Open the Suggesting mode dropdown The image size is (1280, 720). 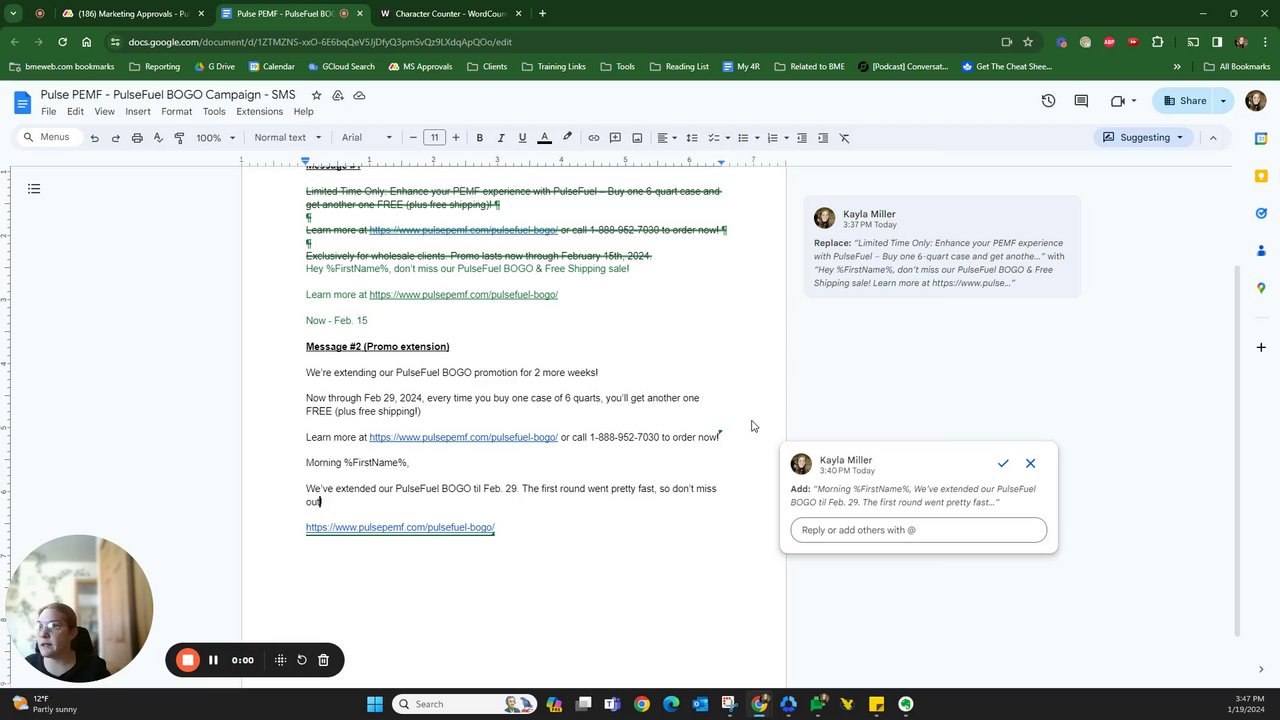[1143, 137]
